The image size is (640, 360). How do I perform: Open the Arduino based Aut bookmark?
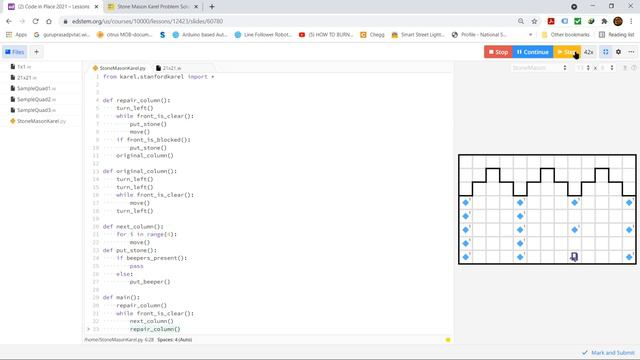tap(200, 35)
